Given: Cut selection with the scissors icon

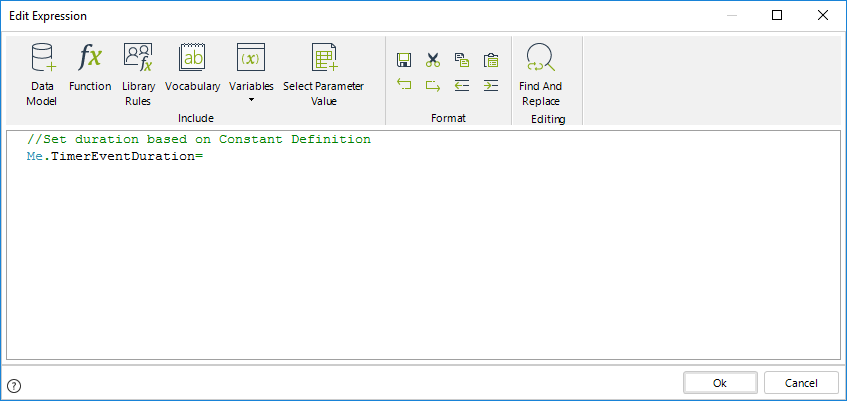Looking at the screenshot, I should click(433, 59).
